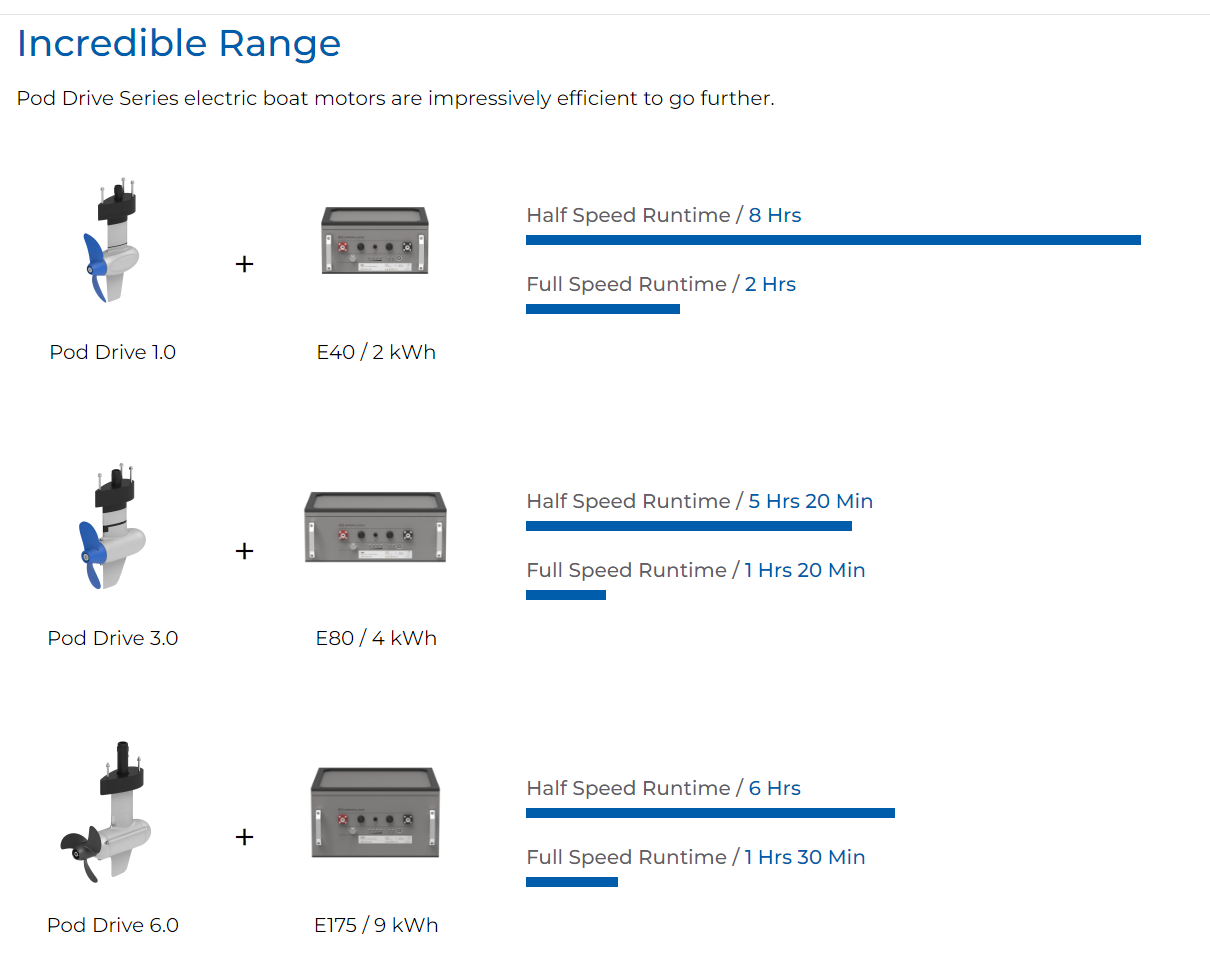This screenshot has height=967, width=1210.
Task: Click the 1 Hrs 30 Min runtime text
Action: (805, 857)
